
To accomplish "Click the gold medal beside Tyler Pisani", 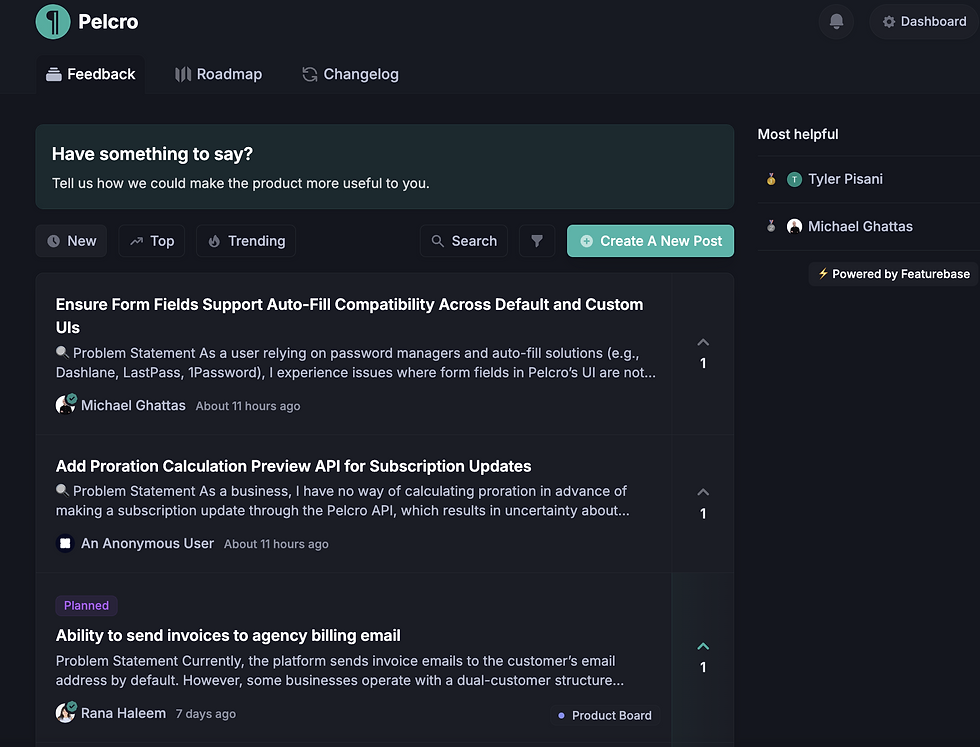I will (771, 179).
